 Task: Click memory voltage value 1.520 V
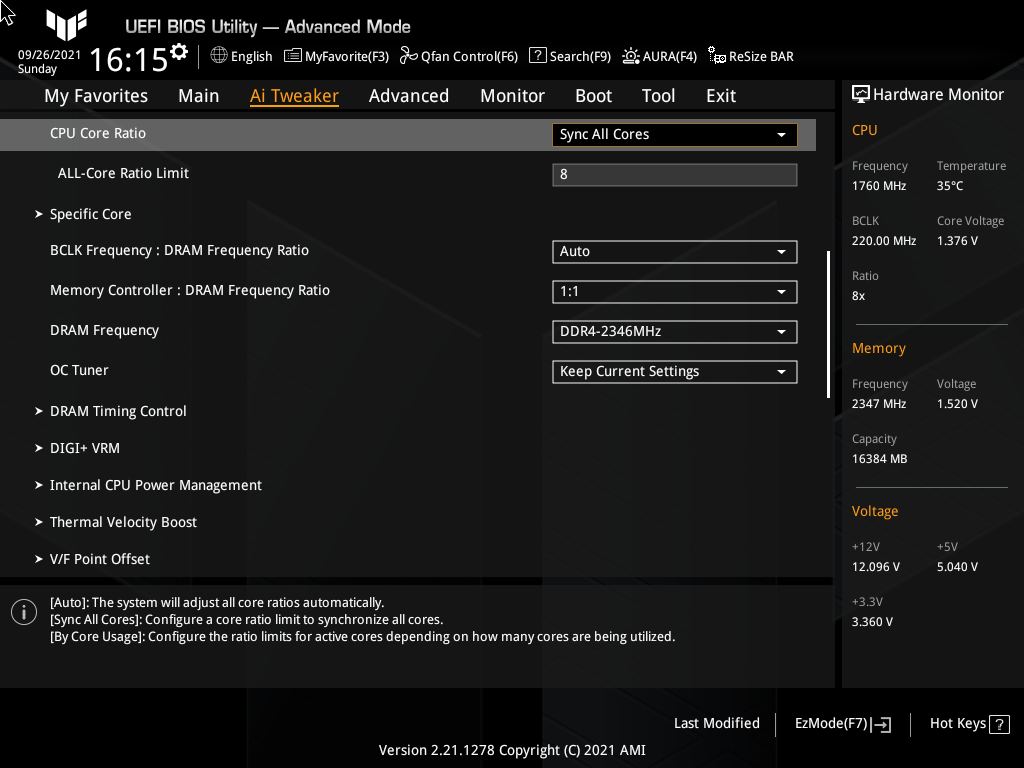click(957, 404)
